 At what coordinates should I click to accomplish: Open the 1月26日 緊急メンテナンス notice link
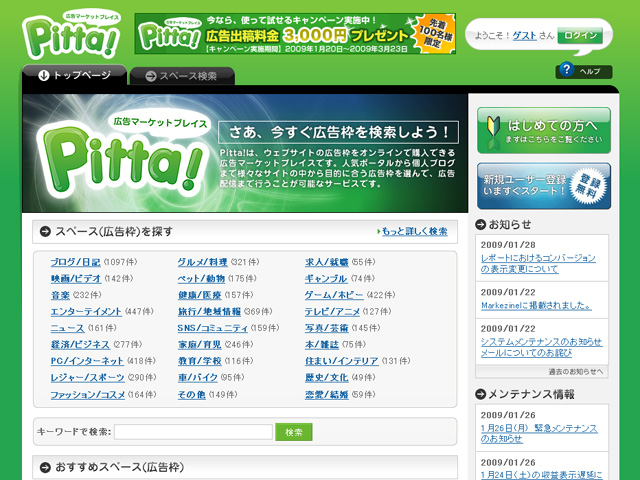(x=539, y=433)
